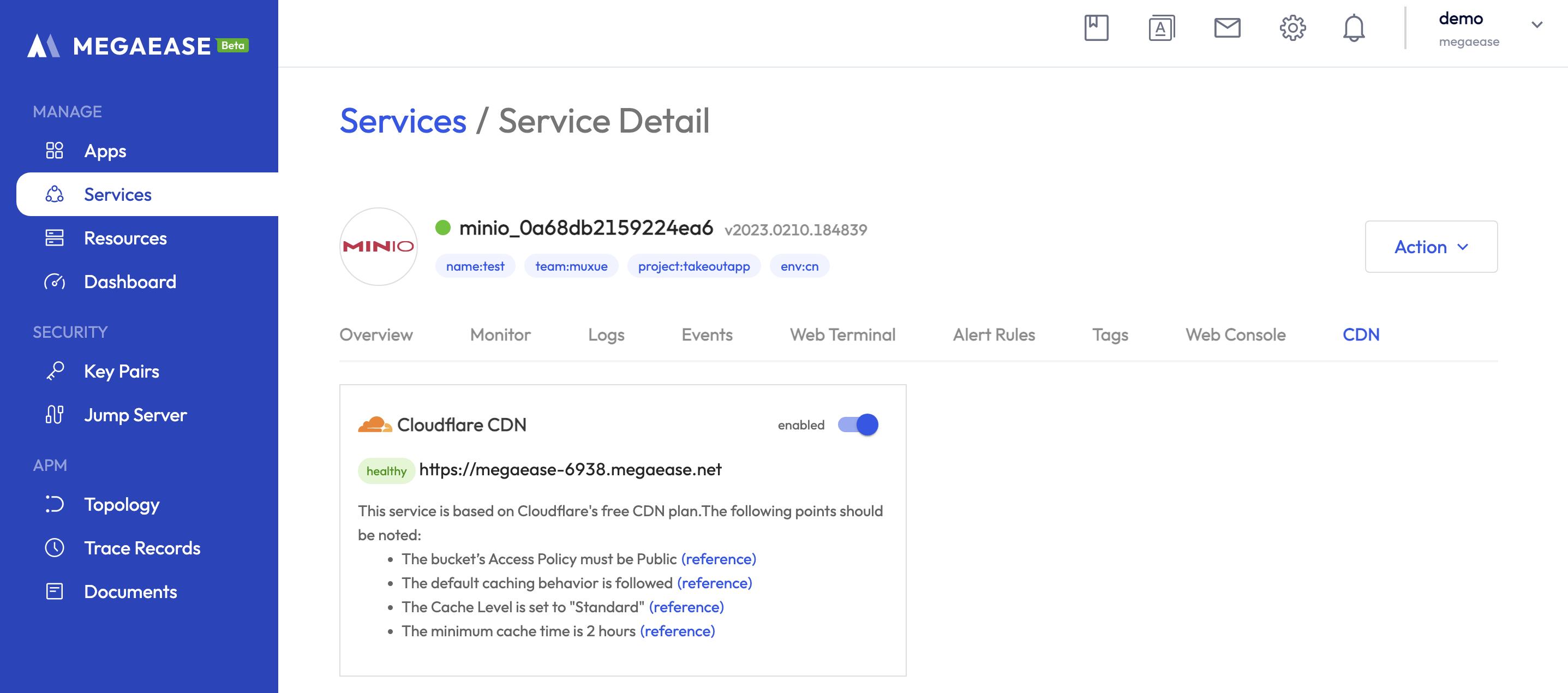Go to Key Pairs section
This screenshot has height=693, width=1568.
(121, 372)
